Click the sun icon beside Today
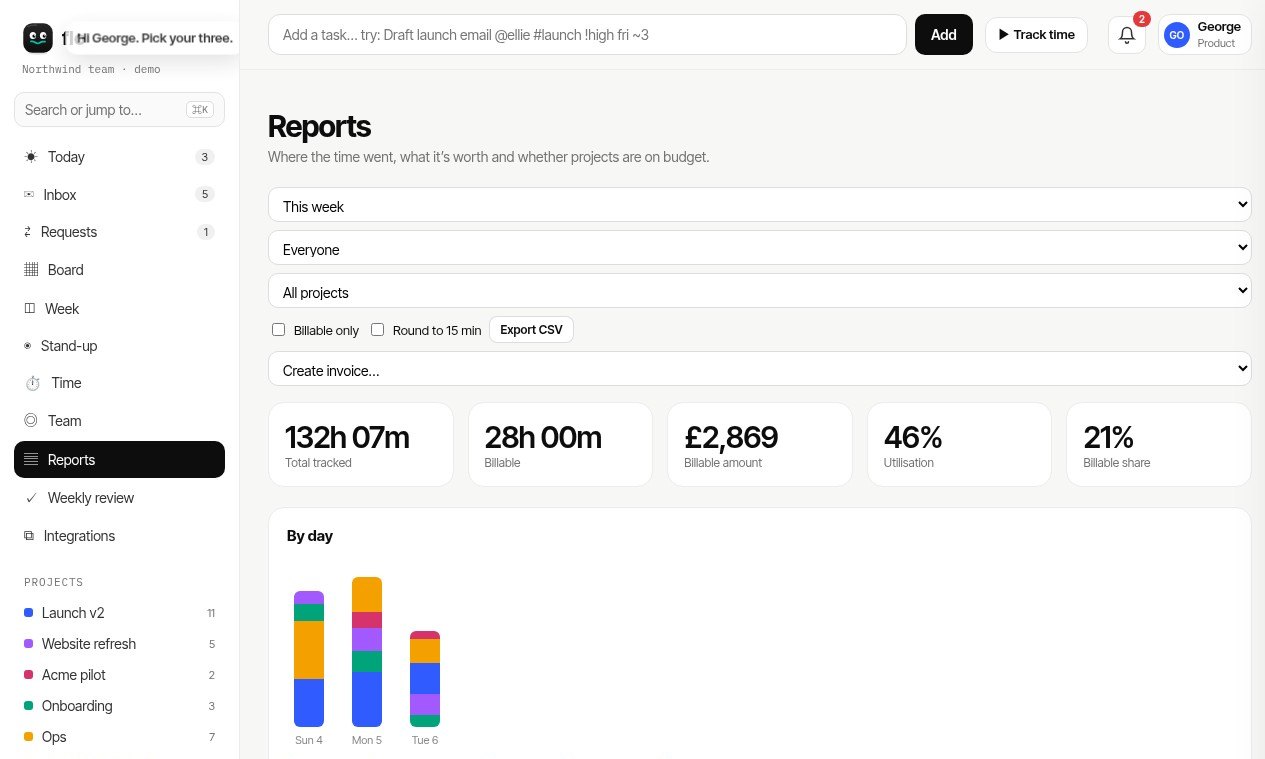This screenshot has width=1265, height=759. tap(31, 157)
